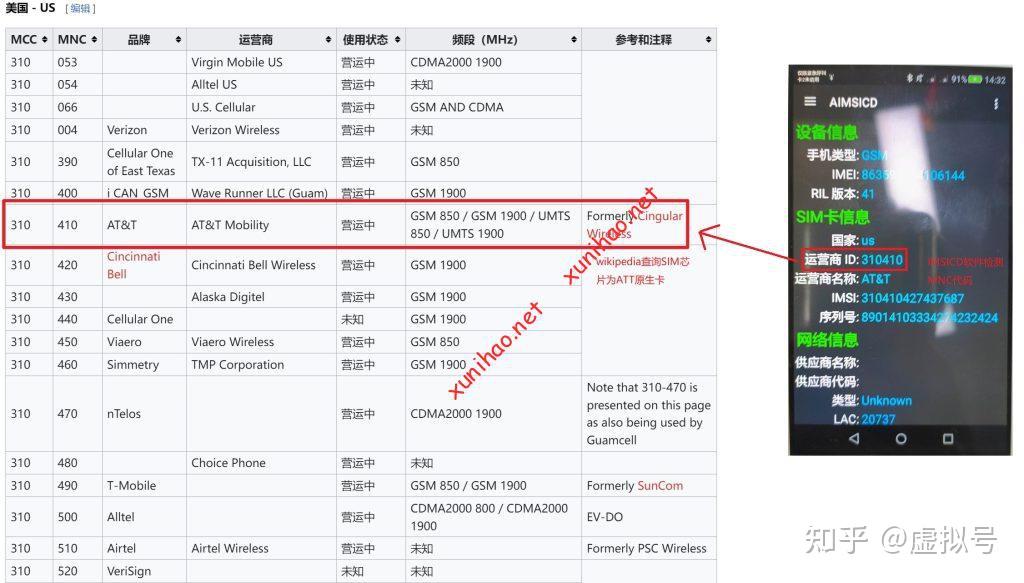Sort the table using the MCC column icon
Screen dimensions: 1024x583
pyautogui.click(x=44, y=39)
